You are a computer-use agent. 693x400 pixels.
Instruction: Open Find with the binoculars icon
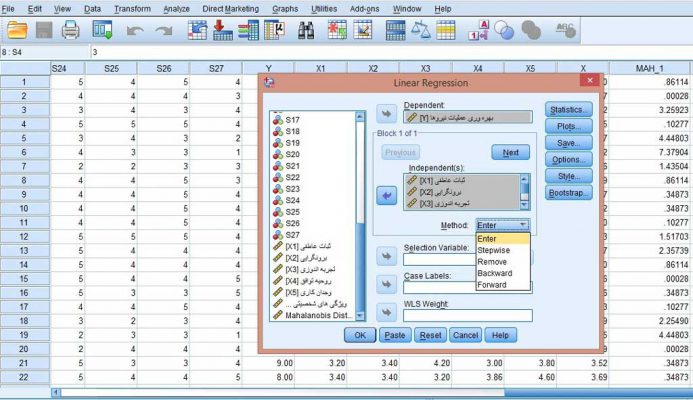306,30
